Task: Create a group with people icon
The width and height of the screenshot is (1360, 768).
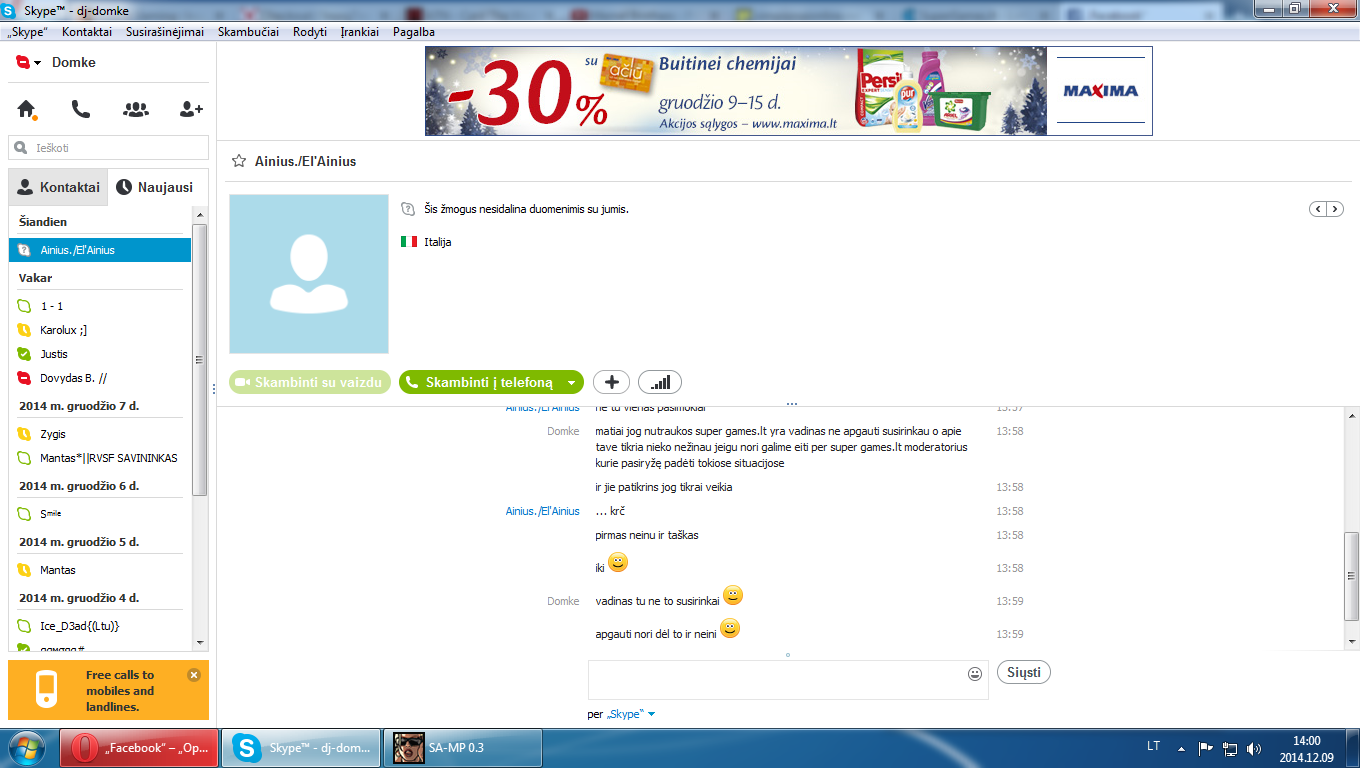Action: (136, 109)
